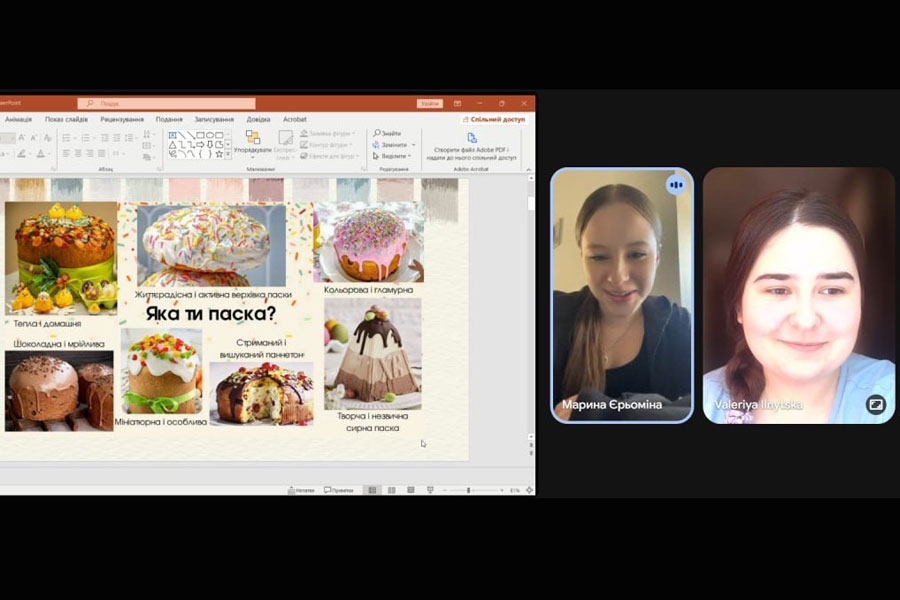Screen dimensions: 900x600
Task: Click the audio indicator on Марина's tile
Action: point(676,184)
